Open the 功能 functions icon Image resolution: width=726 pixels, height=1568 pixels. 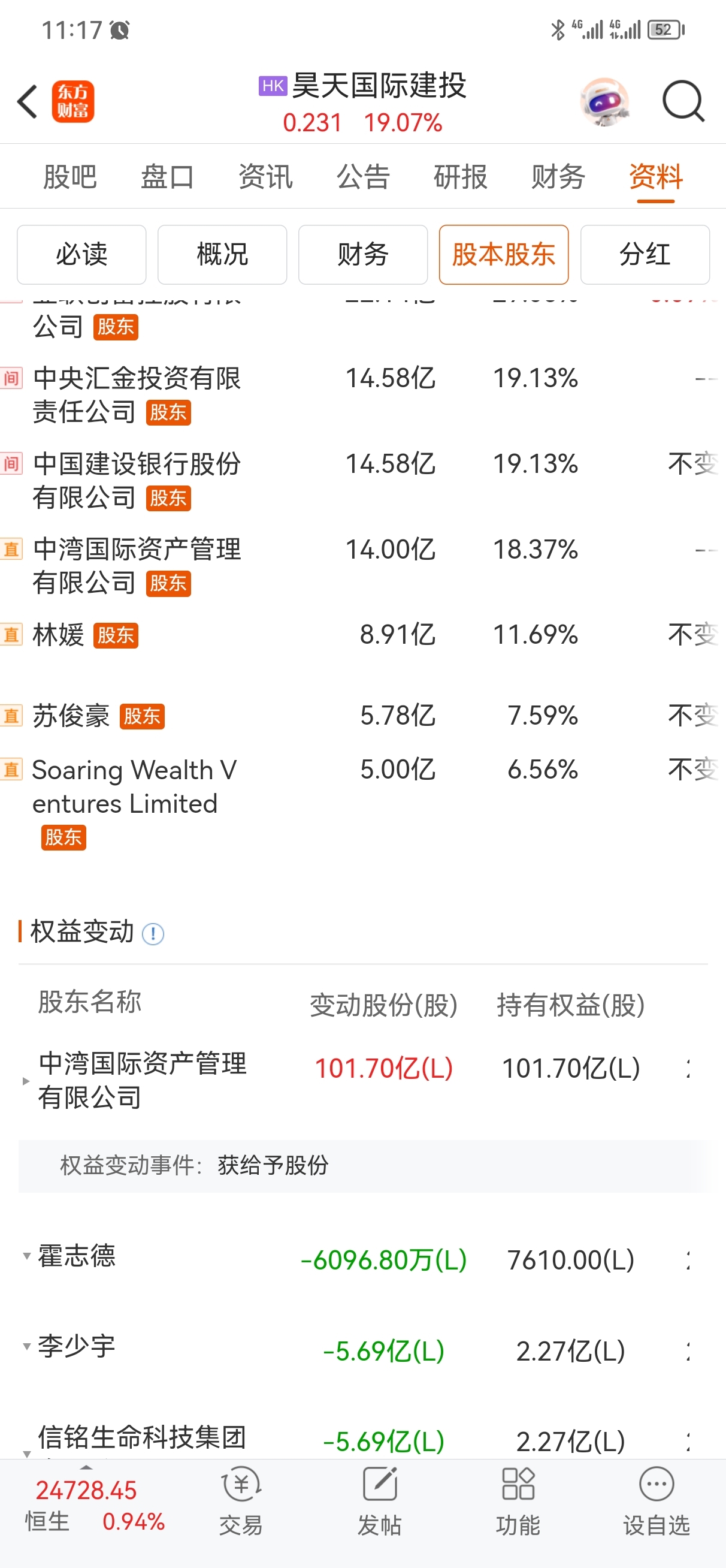(518, 1500)
